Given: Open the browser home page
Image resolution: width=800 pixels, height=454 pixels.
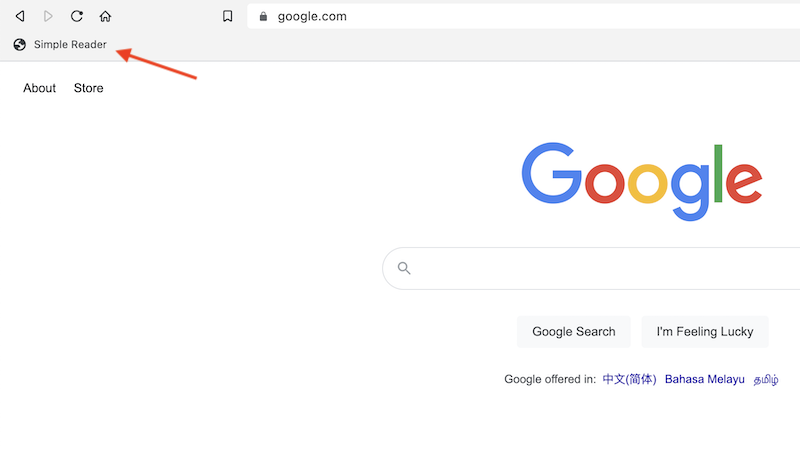Looking at the screenshot, I should tap(105, 16).
